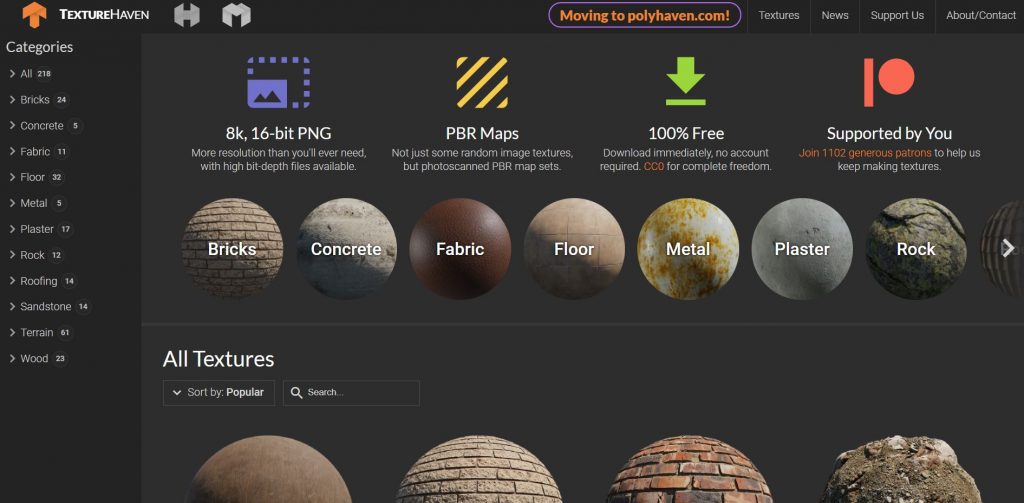
Task: Follow the 'Join 1102 generous patrons' link
Action: click(865, 153)
